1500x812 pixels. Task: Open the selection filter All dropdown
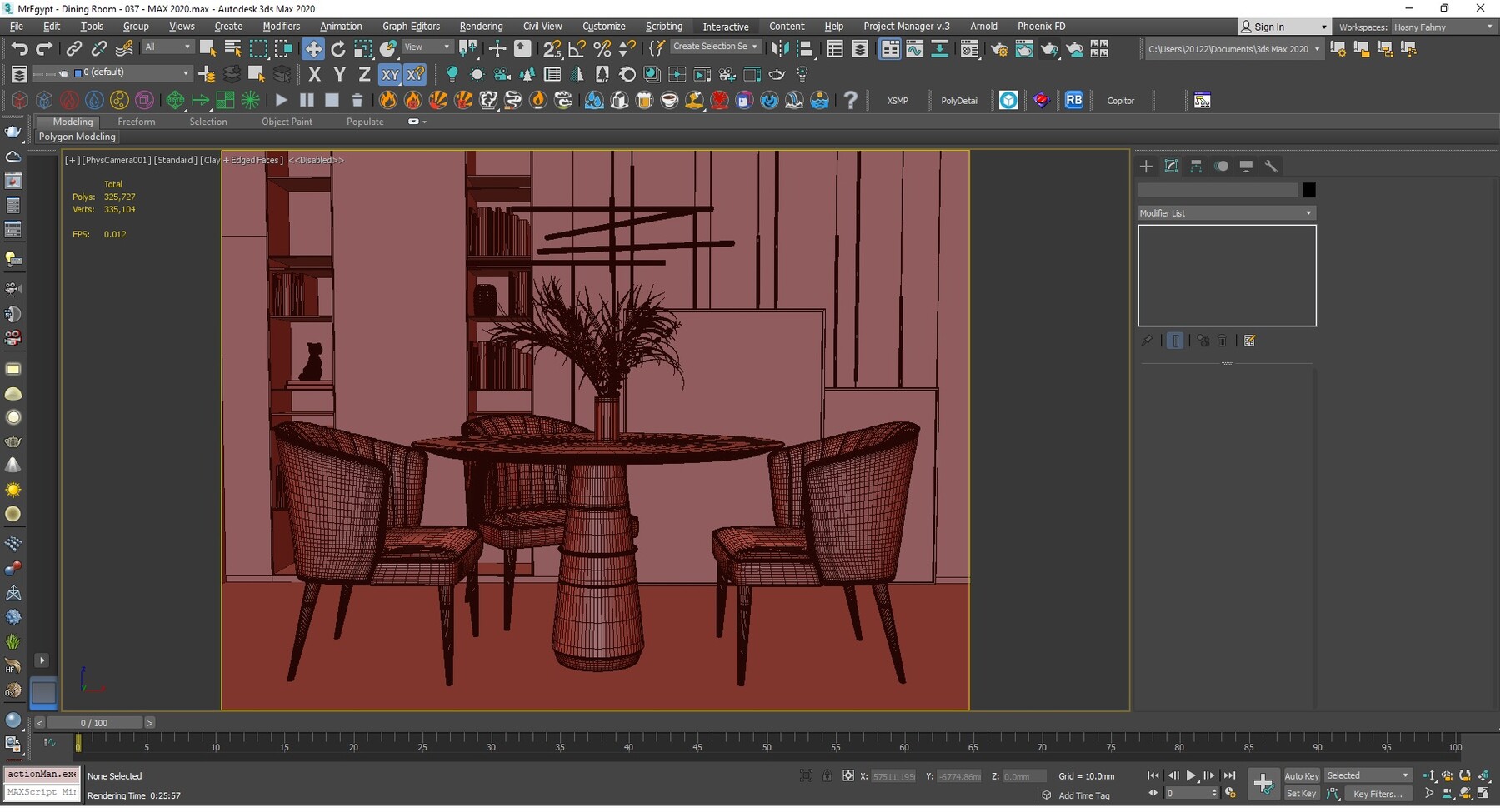pos(167,47)
